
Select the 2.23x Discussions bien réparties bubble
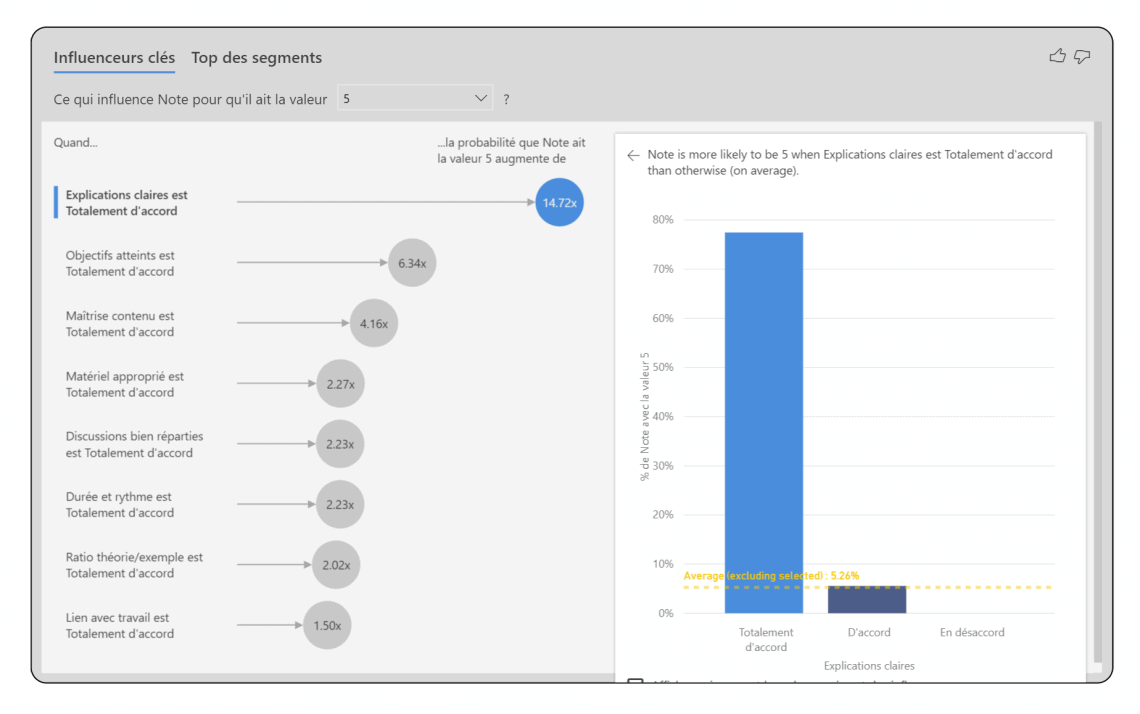(338, 444)
